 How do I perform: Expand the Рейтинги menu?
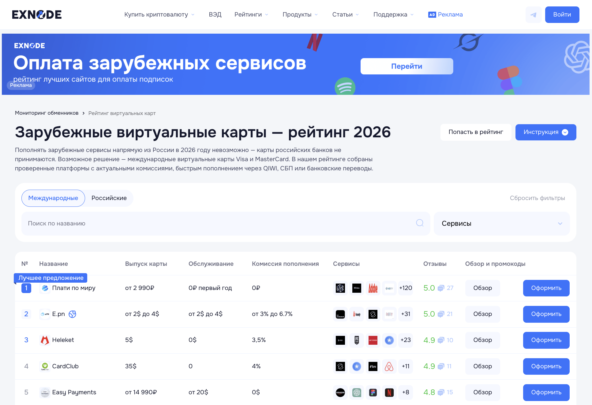pos(251,15)
